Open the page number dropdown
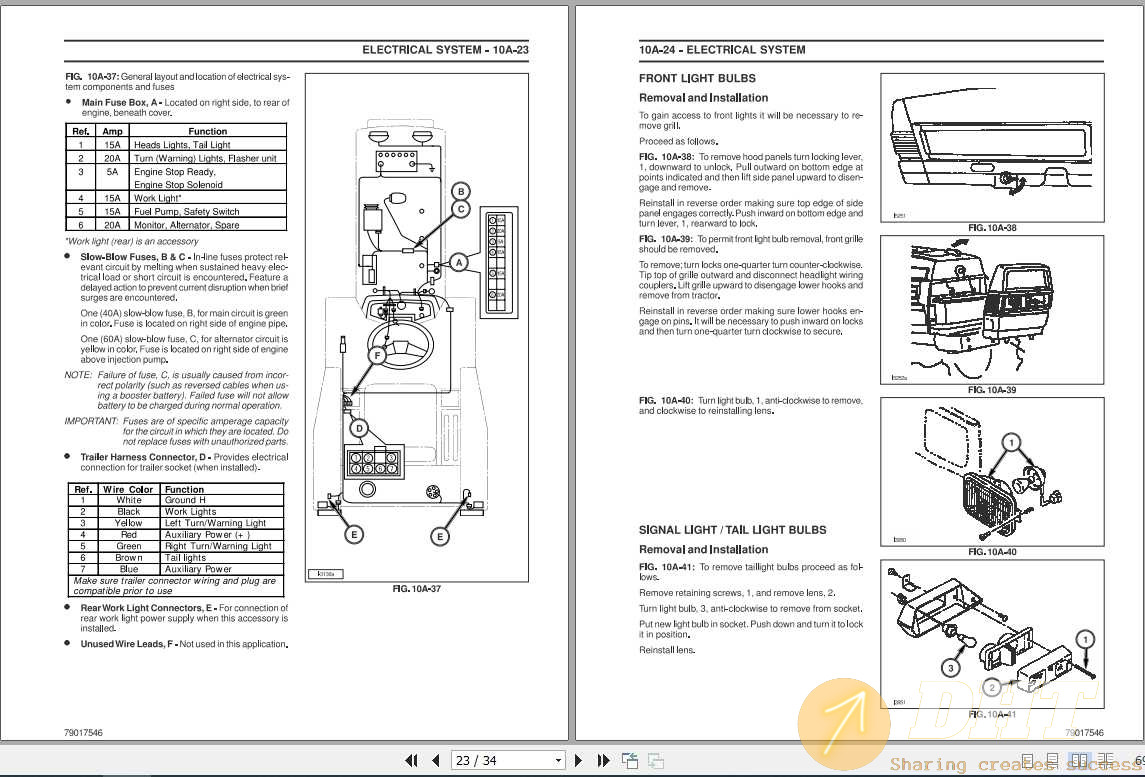 (558, 760)
